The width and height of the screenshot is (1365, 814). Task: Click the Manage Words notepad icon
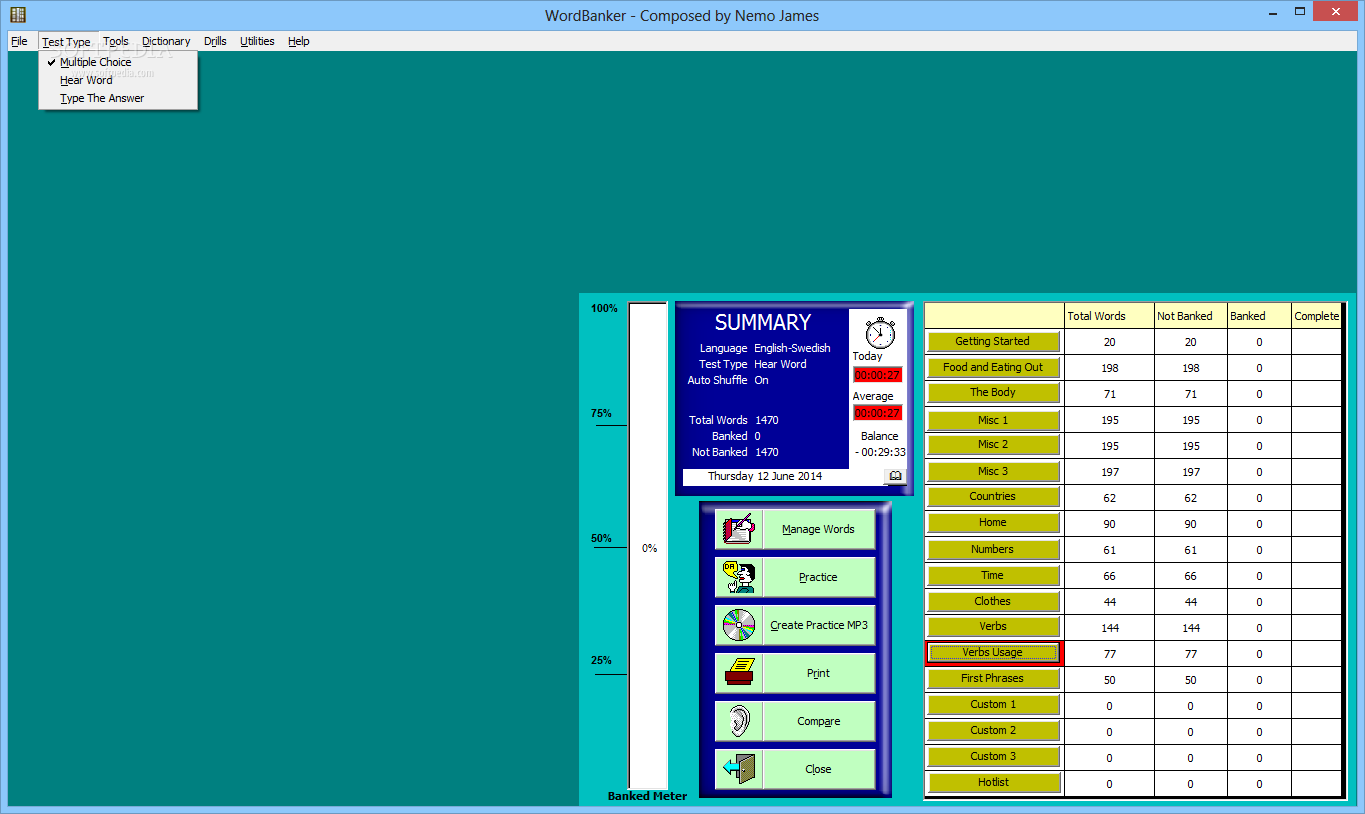[x=738, y=529]
